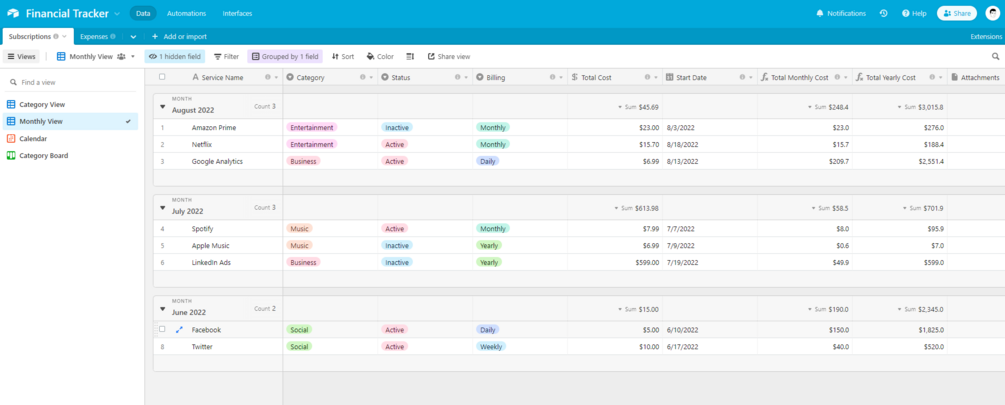Collapse the July 2022 group
This screenshot has height=405, width=1005.
point(162,208)
